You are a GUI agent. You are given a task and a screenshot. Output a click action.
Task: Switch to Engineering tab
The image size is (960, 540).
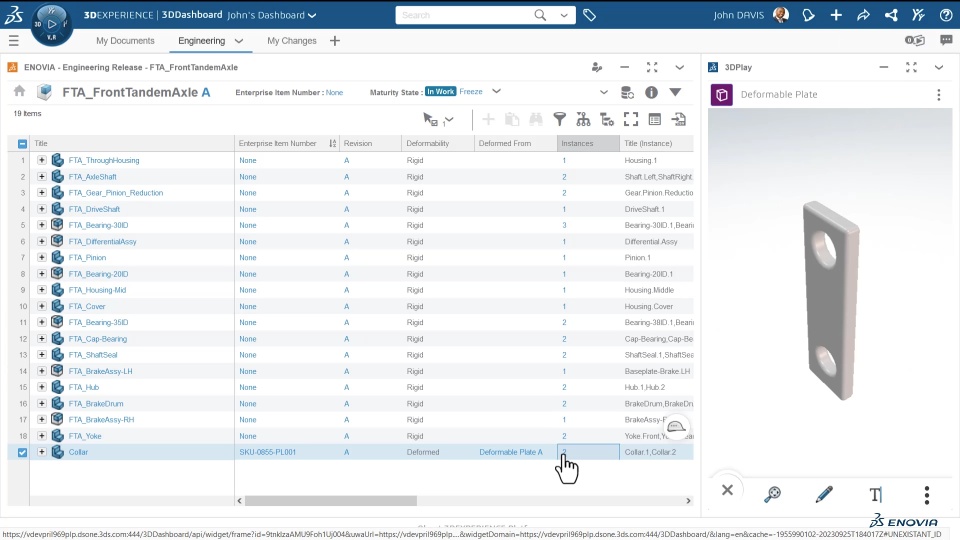pos(201,40)
